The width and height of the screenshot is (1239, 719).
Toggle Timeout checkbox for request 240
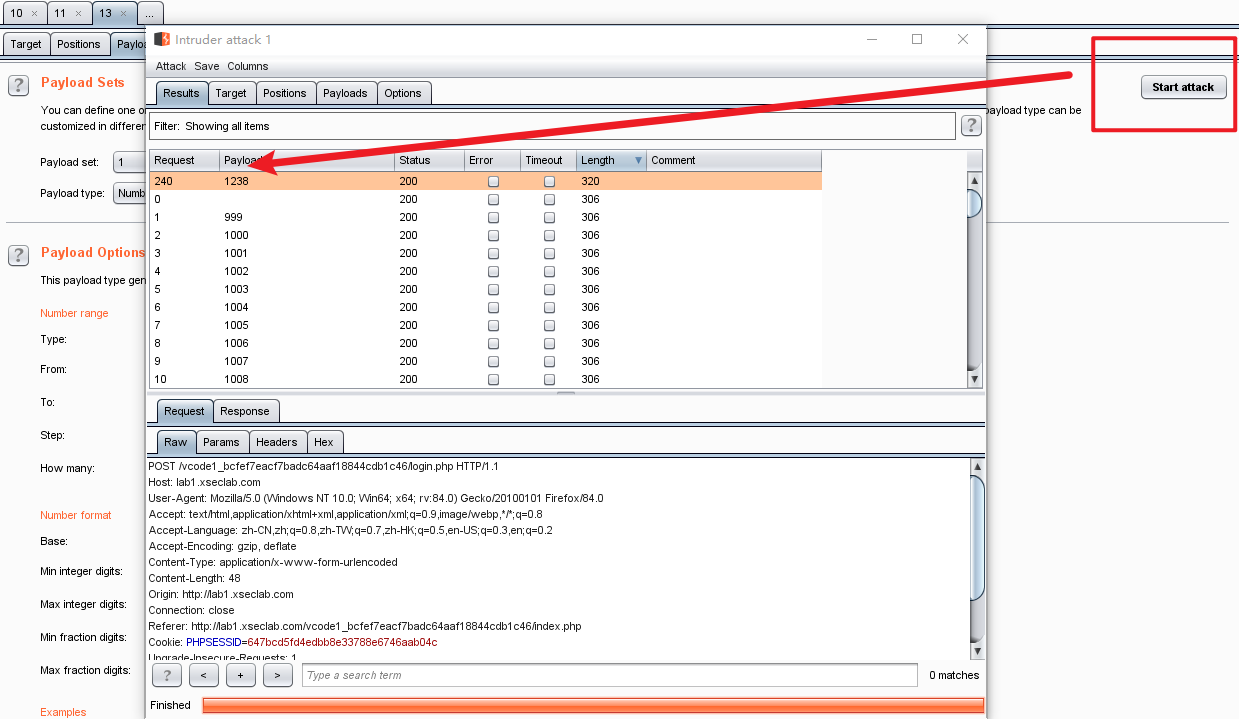pos(549,181)
